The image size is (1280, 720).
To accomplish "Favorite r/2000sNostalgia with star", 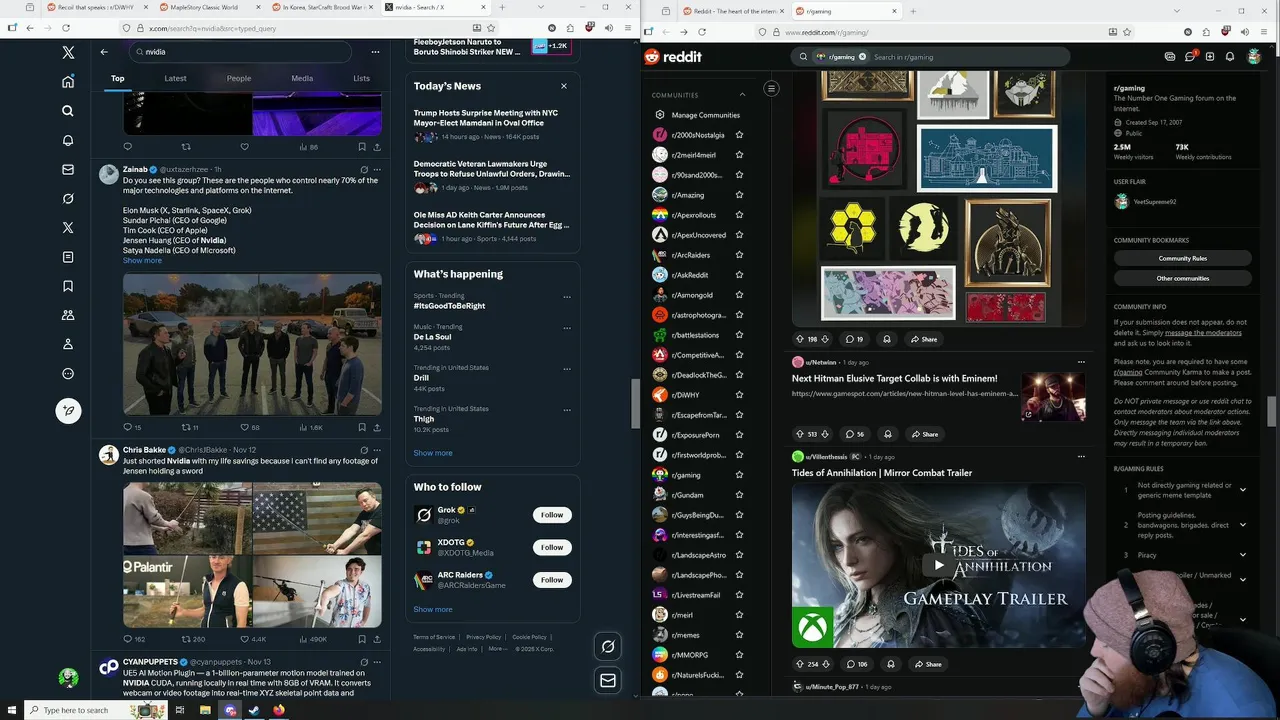I will [x=739, y=135].
